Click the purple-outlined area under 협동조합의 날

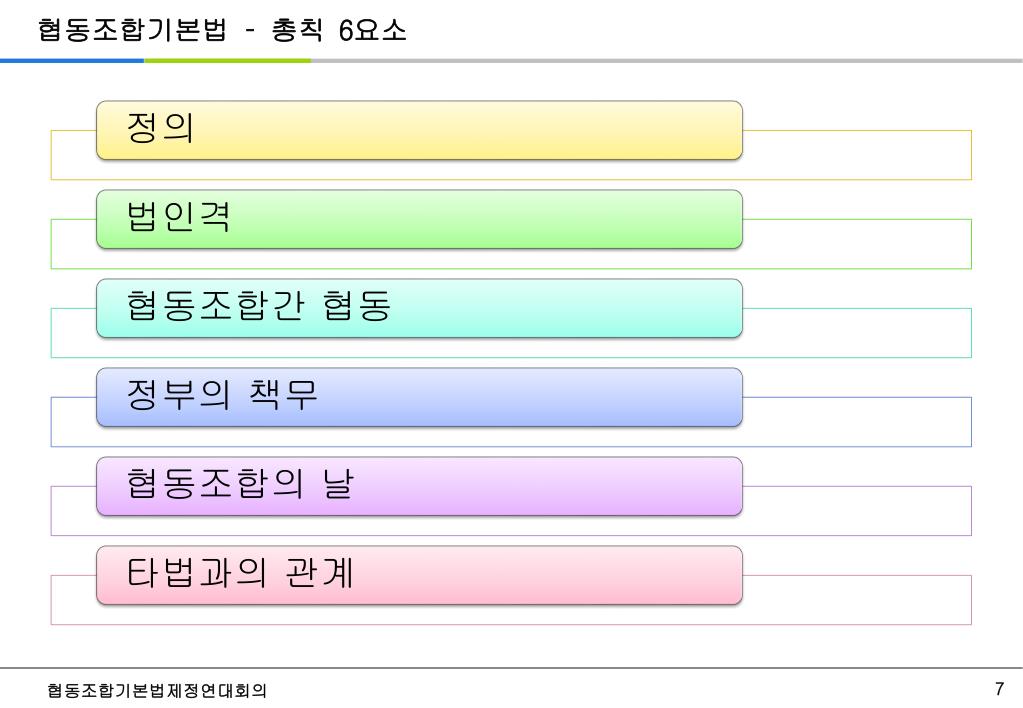click(511, 526)
